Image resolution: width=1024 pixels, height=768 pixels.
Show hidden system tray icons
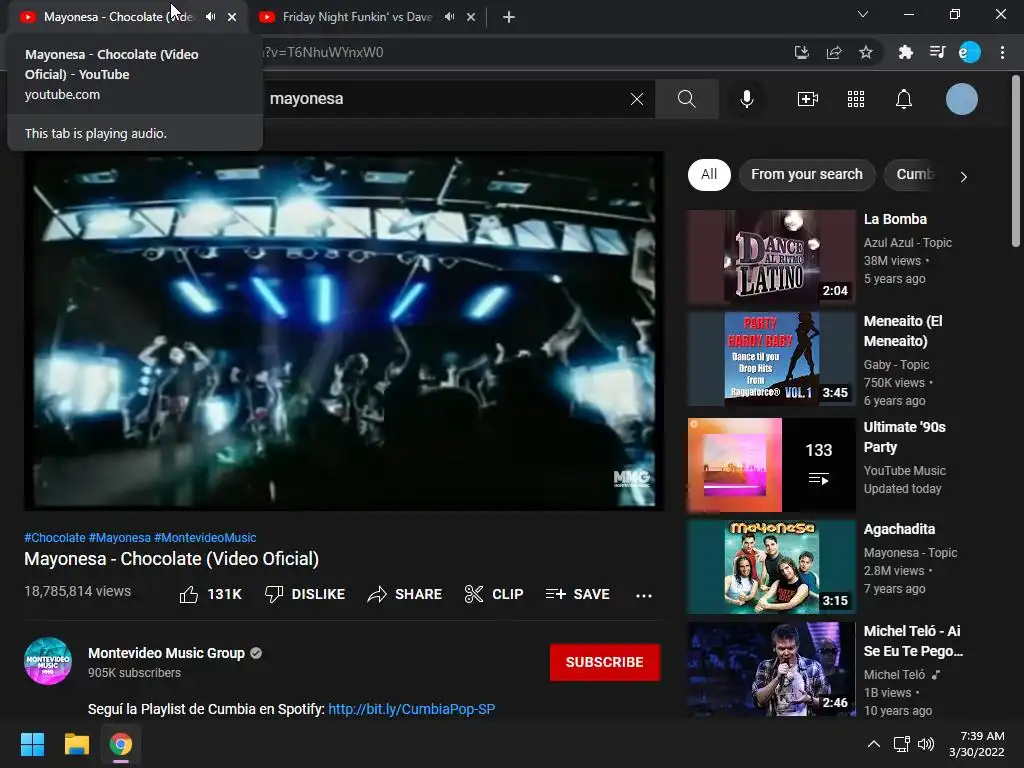tap(873, 744)
